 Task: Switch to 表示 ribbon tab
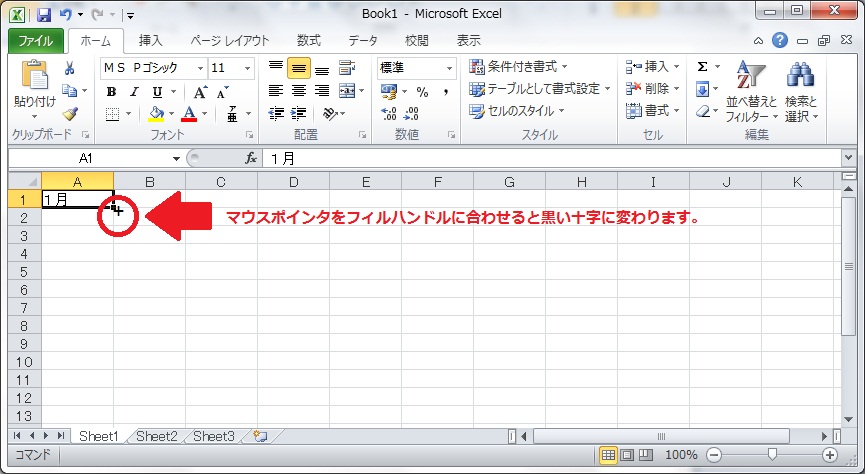[468, 40]
